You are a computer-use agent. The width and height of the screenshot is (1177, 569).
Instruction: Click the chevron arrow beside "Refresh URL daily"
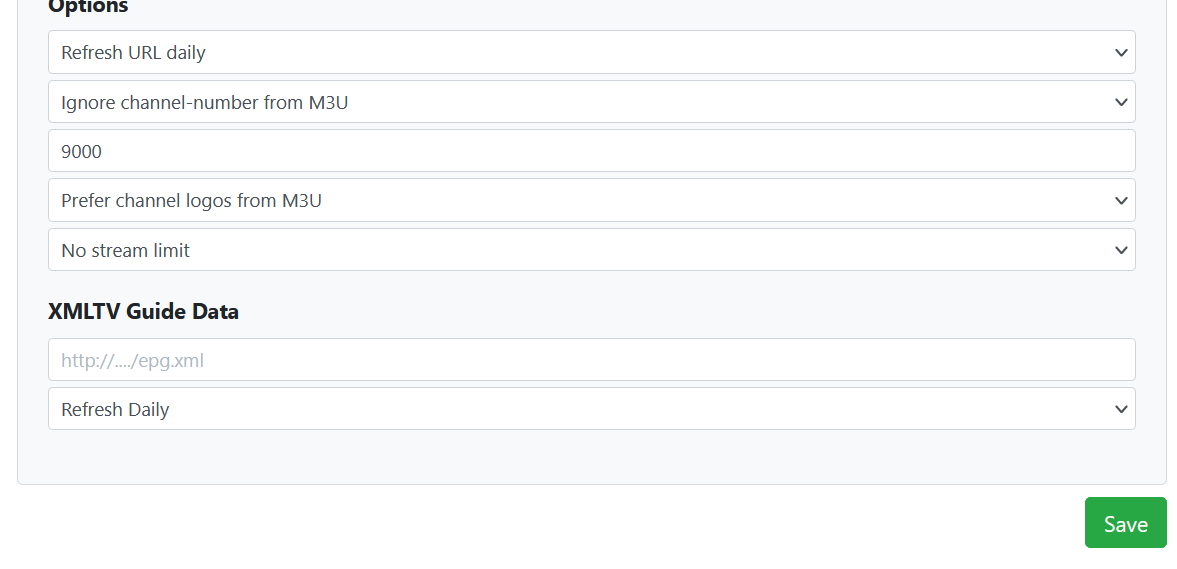[1121, 52]
